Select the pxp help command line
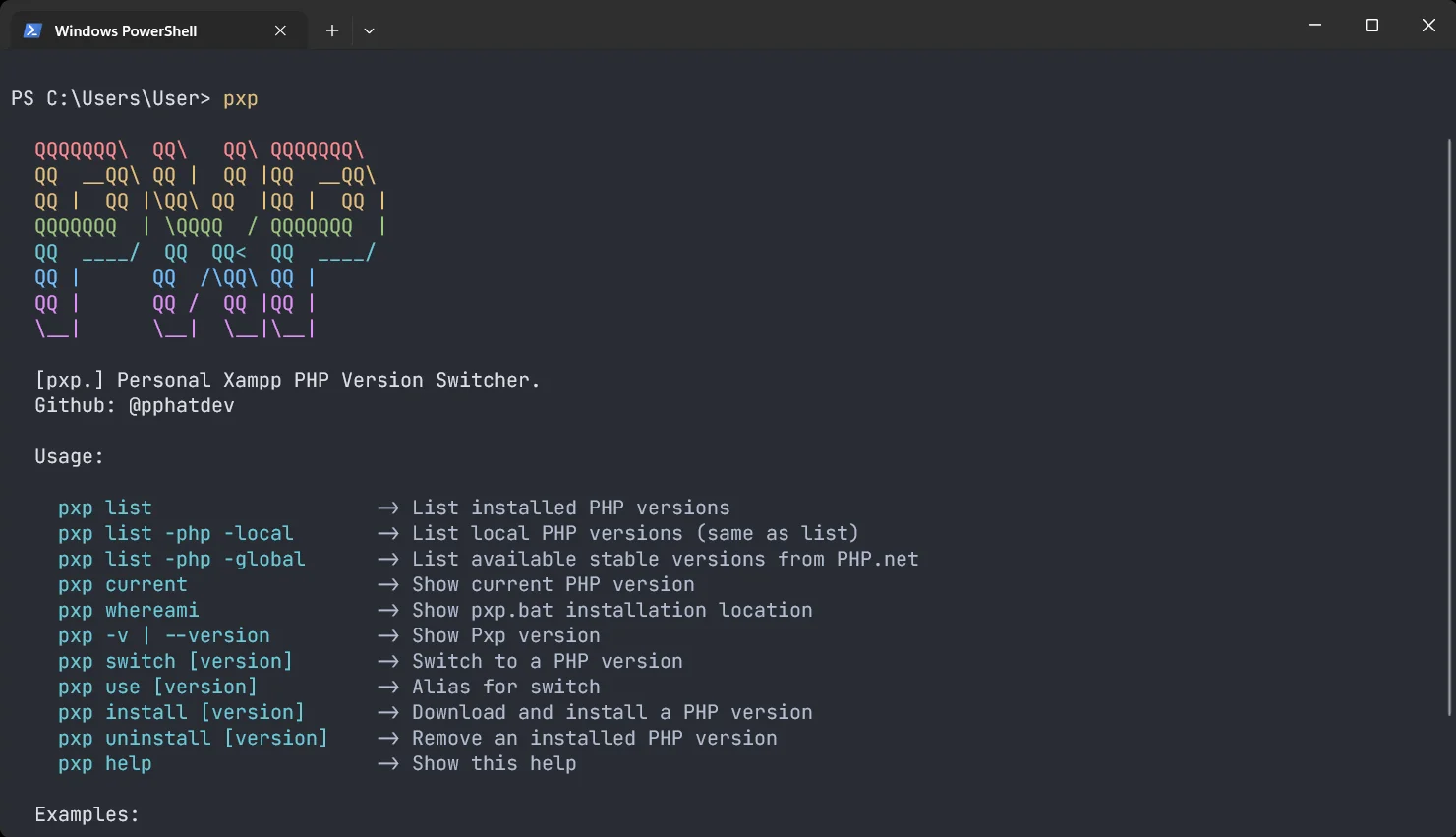This screenshot has height=837, width=1456. (x=104, y=763)
